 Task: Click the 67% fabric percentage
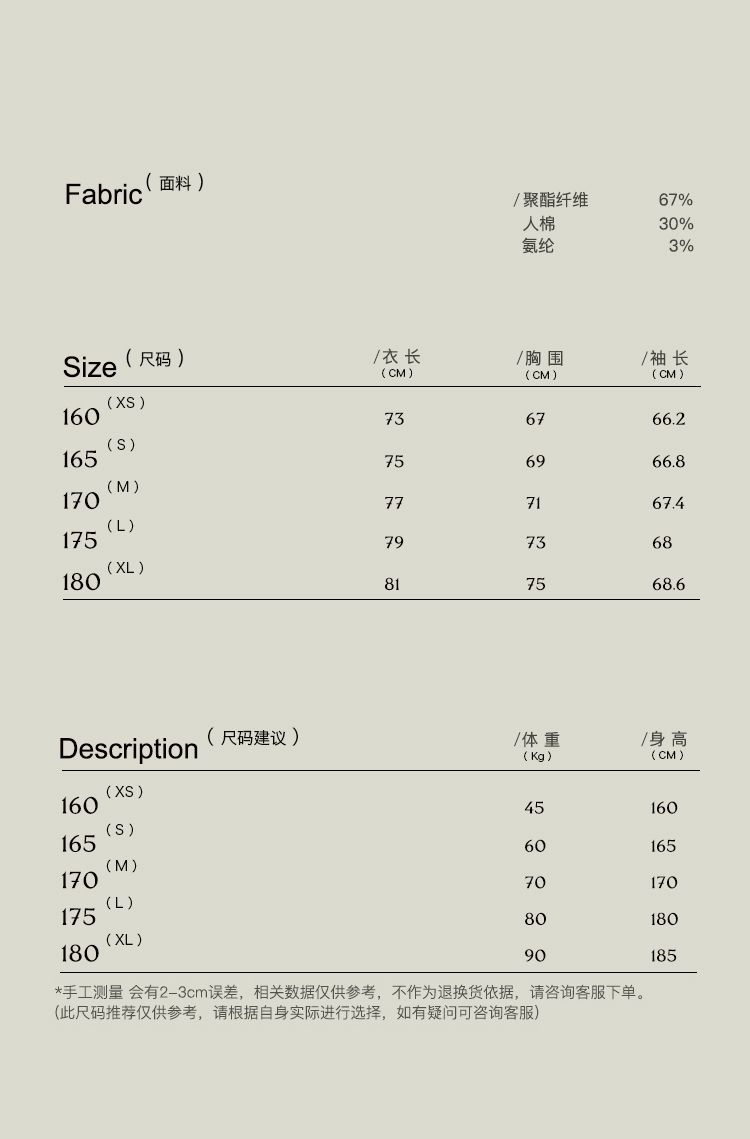[675, 200]
